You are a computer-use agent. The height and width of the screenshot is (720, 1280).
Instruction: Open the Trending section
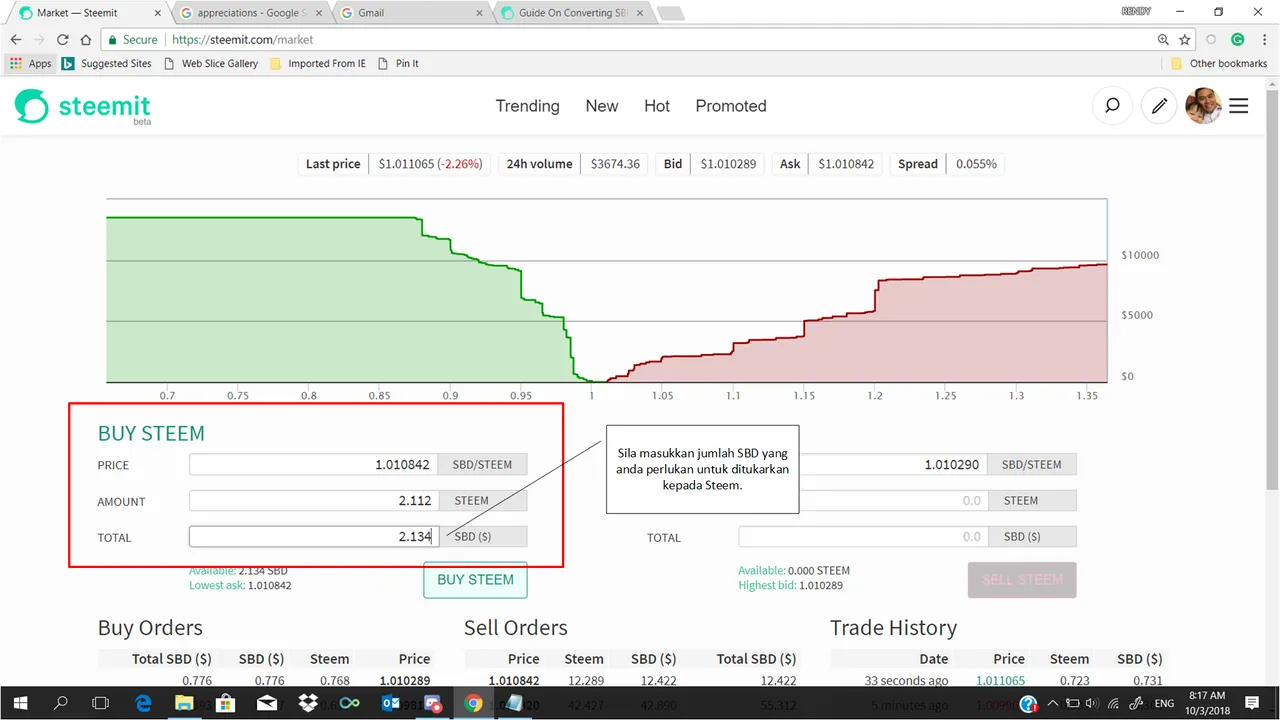tap(528, 106)
